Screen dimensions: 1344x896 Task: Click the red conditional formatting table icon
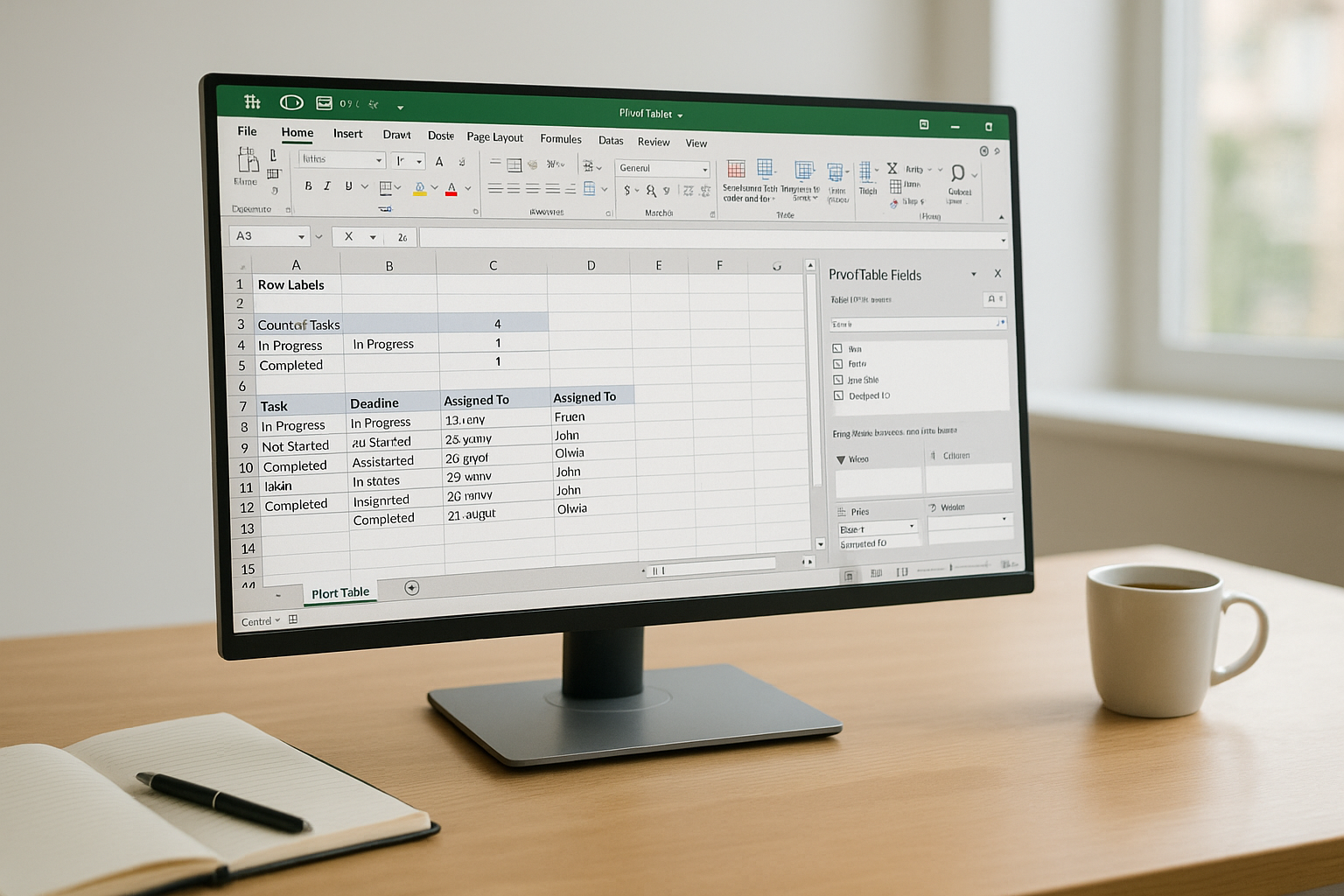tap(737, 169)
